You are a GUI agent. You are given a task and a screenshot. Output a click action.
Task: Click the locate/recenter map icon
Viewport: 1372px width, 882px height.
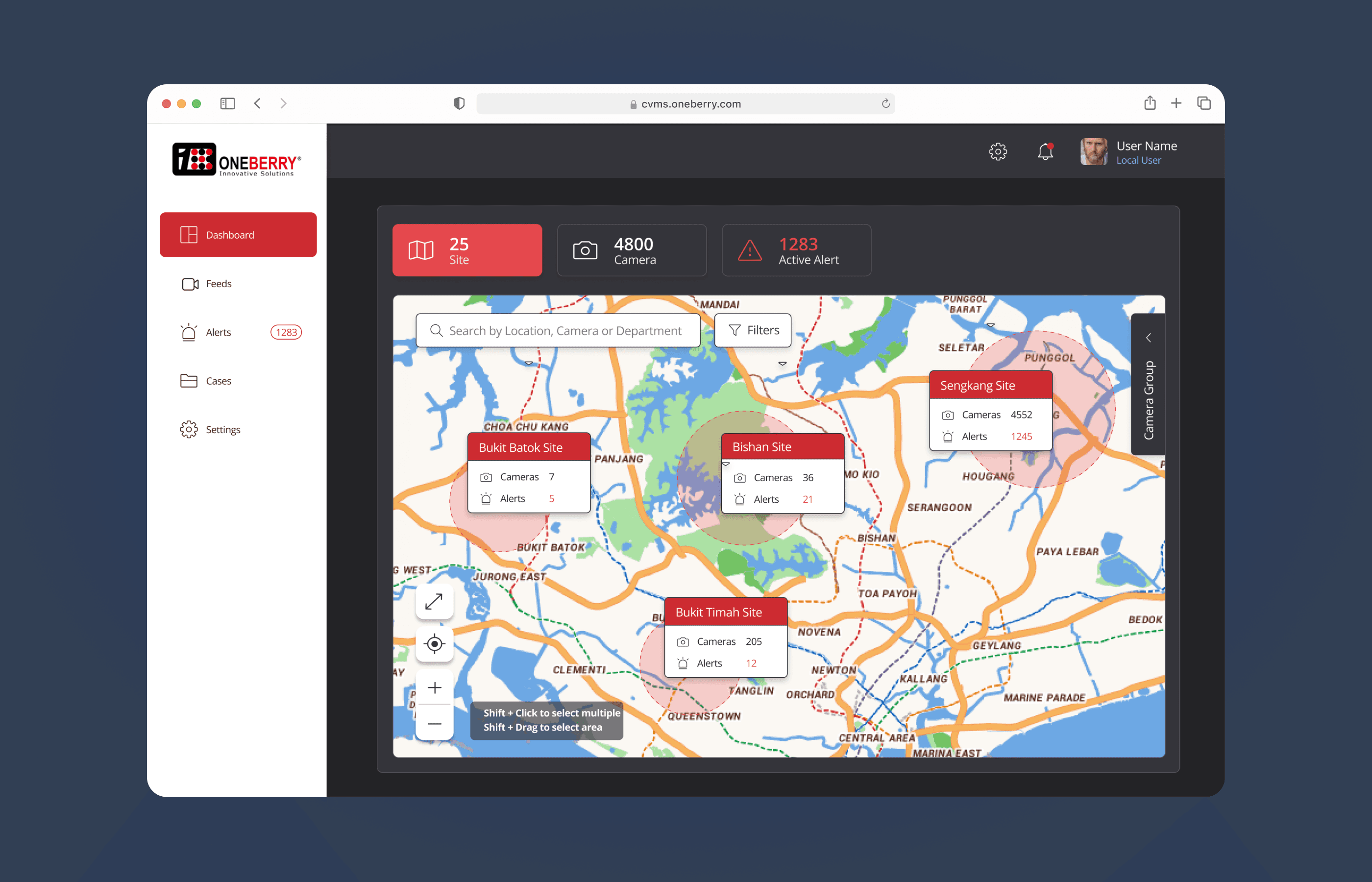(x=435, y=644)
